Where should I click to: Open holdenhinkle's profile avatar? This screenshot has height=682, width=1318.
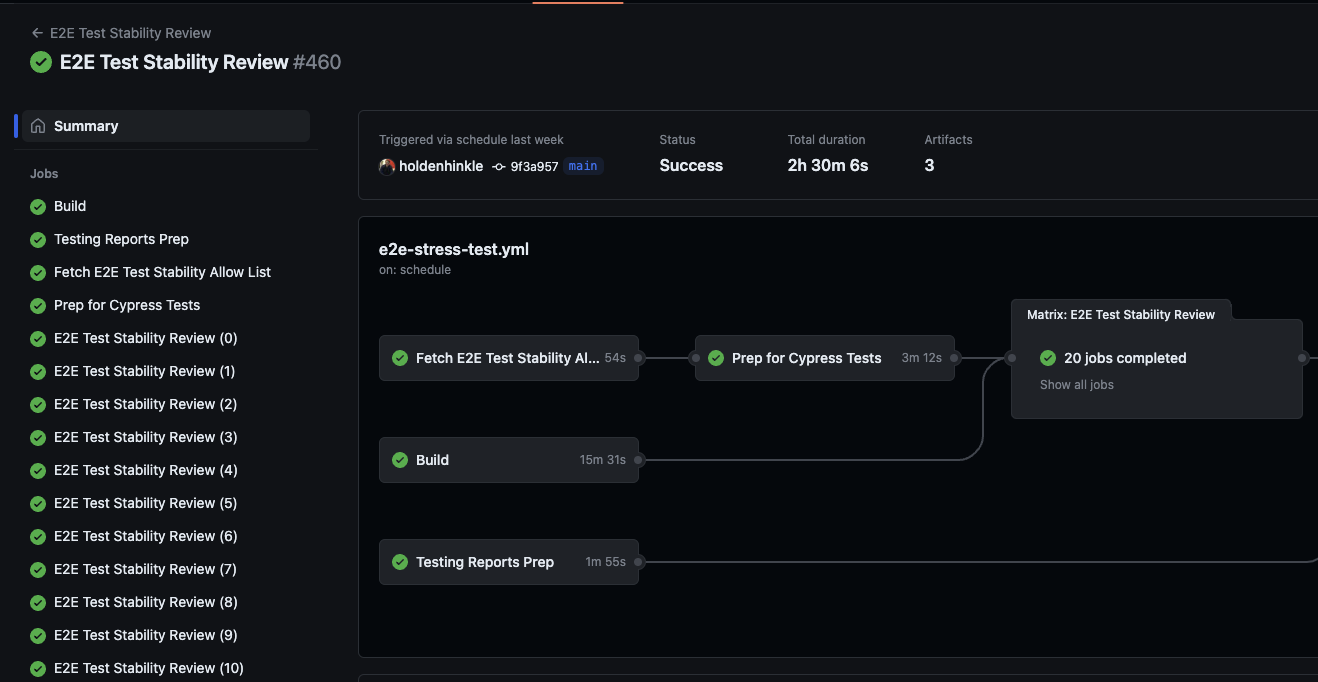(387, 166)
